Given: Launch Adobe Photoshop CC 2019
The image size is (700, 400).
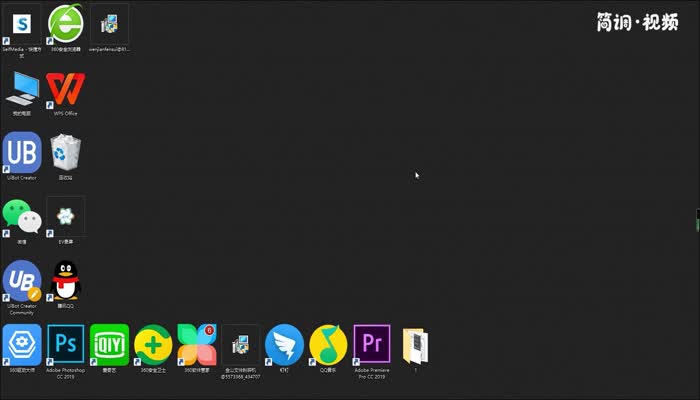Looking at the screenshot, I should [x=66, y=344].
